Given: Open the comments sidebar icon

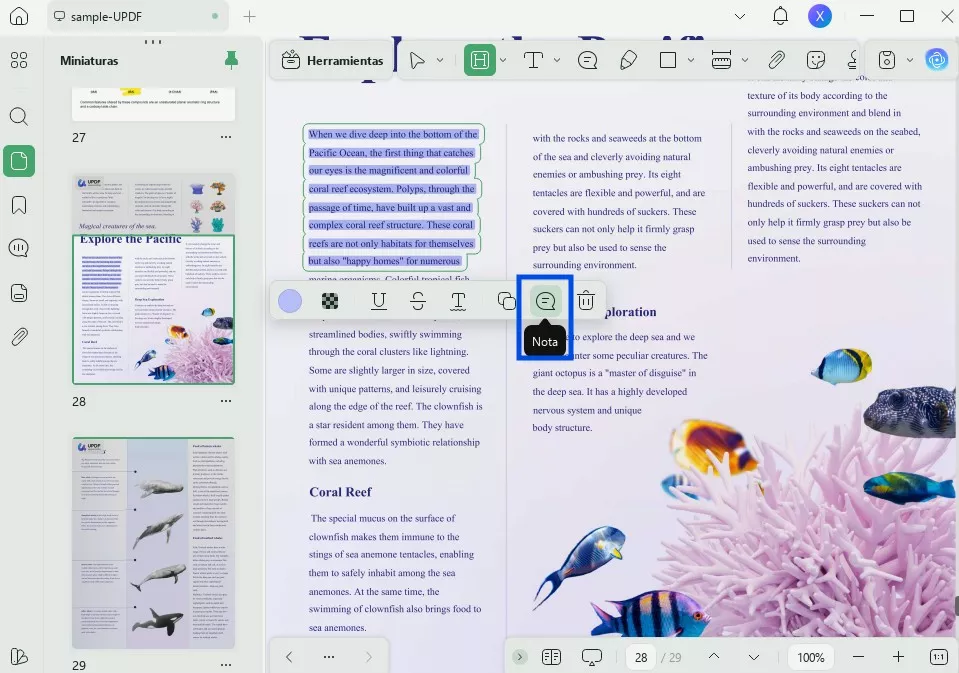Looking at the screenshot, I should 19,248.
